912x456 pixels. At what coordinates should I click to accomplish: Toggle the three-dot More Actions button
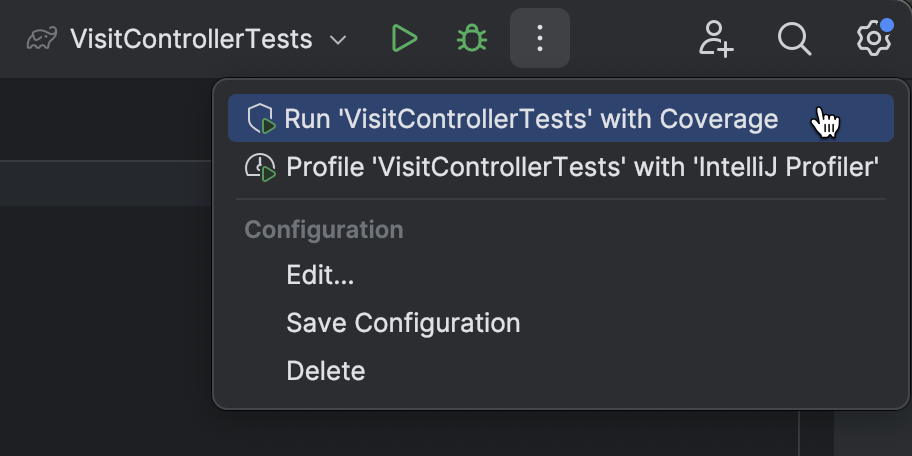pyautogui.click(x=540, y=40)
